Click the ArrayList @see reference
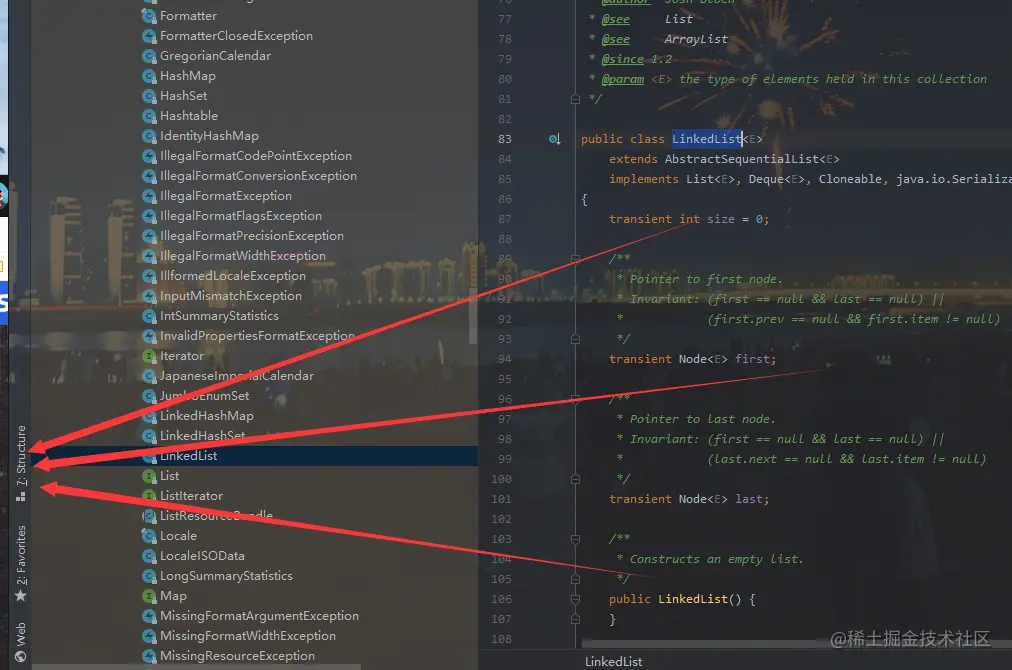Viewport: 1012px width, 670px height. (x=696, y=39)
